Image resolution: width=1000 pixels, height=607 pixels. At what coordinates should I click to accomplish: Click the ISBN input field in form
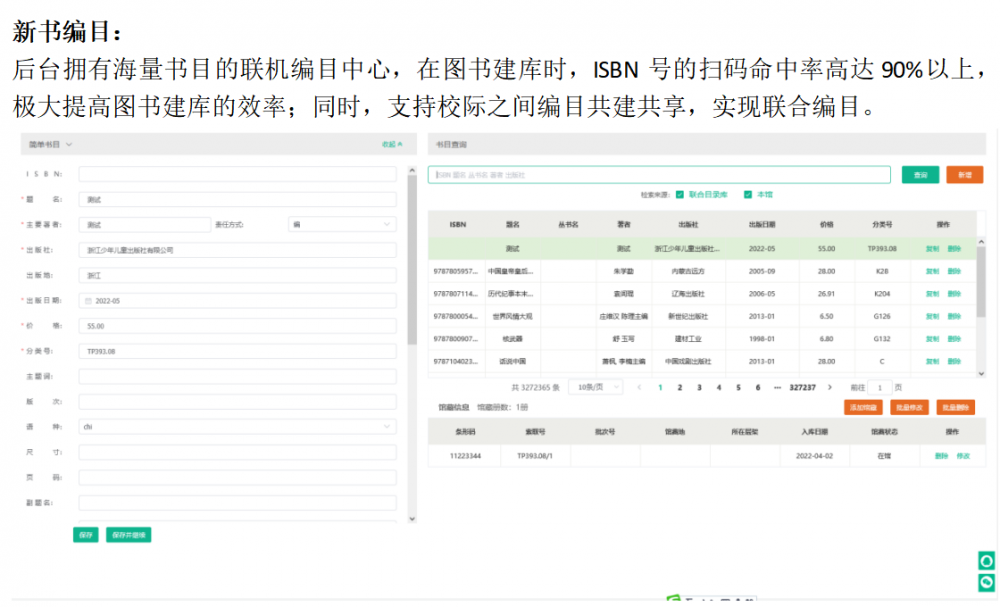coord(237,174)
